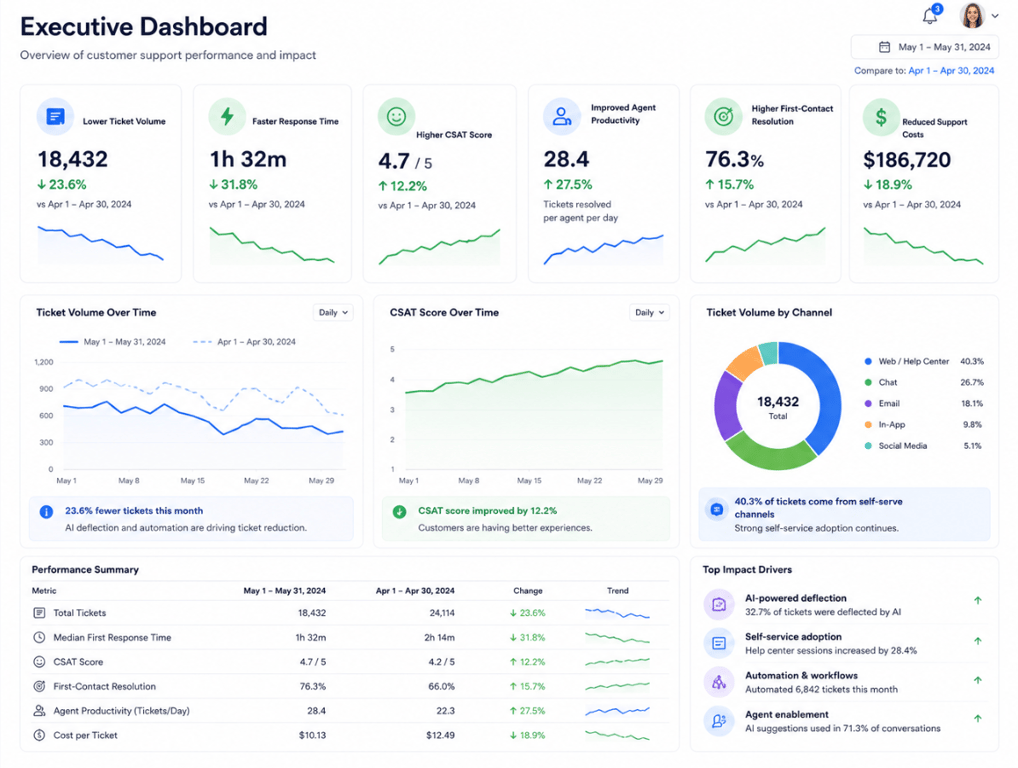Click the 18,432 Total donut center
The image size is (1018, 768).
tap(778, 407)
